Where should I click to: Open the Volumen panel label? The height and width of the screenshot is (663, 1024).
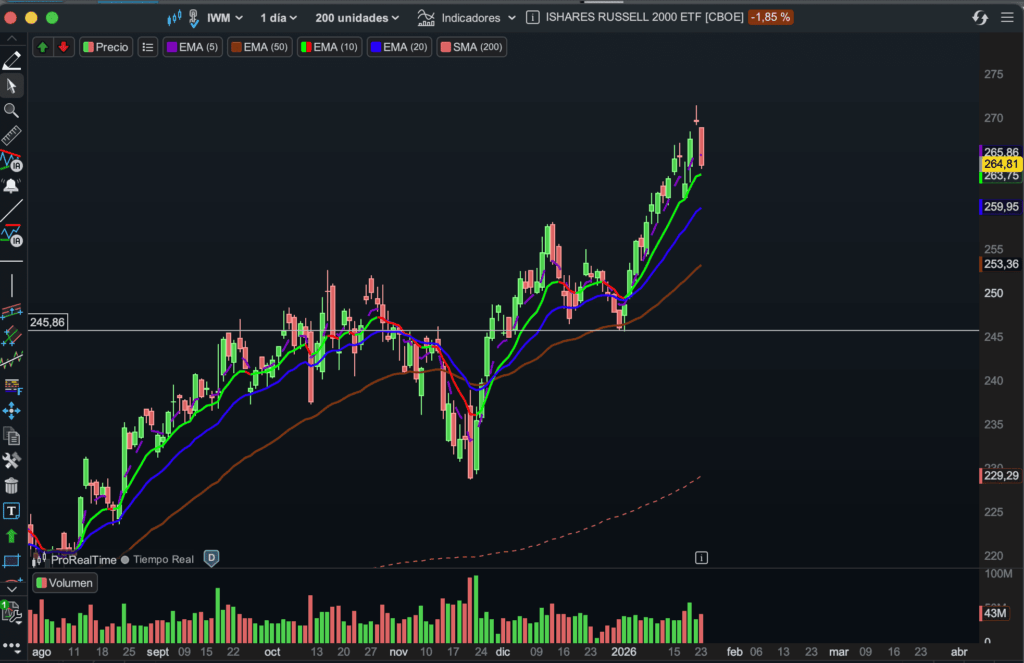[x=65, y=583]
